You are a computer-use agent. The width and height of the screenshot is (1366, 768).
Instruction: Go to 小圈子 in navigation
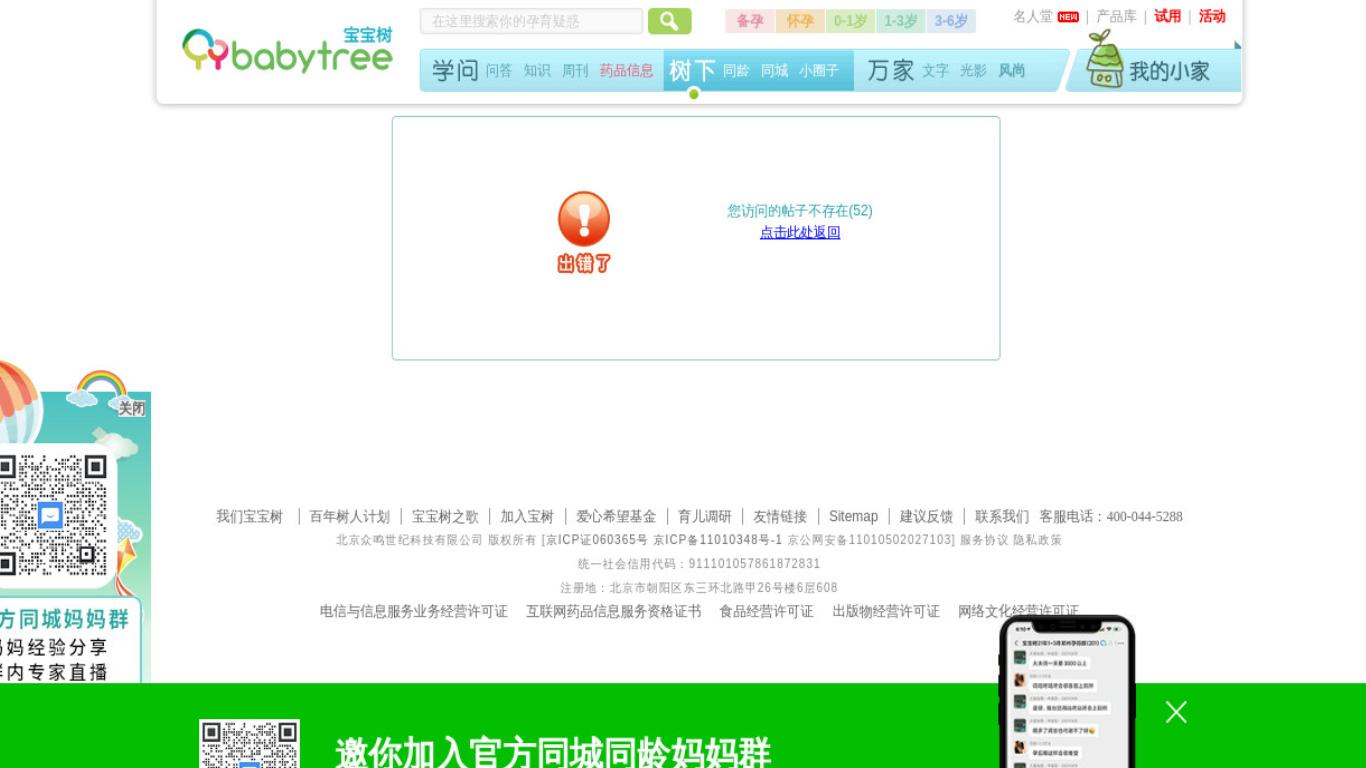819,71
